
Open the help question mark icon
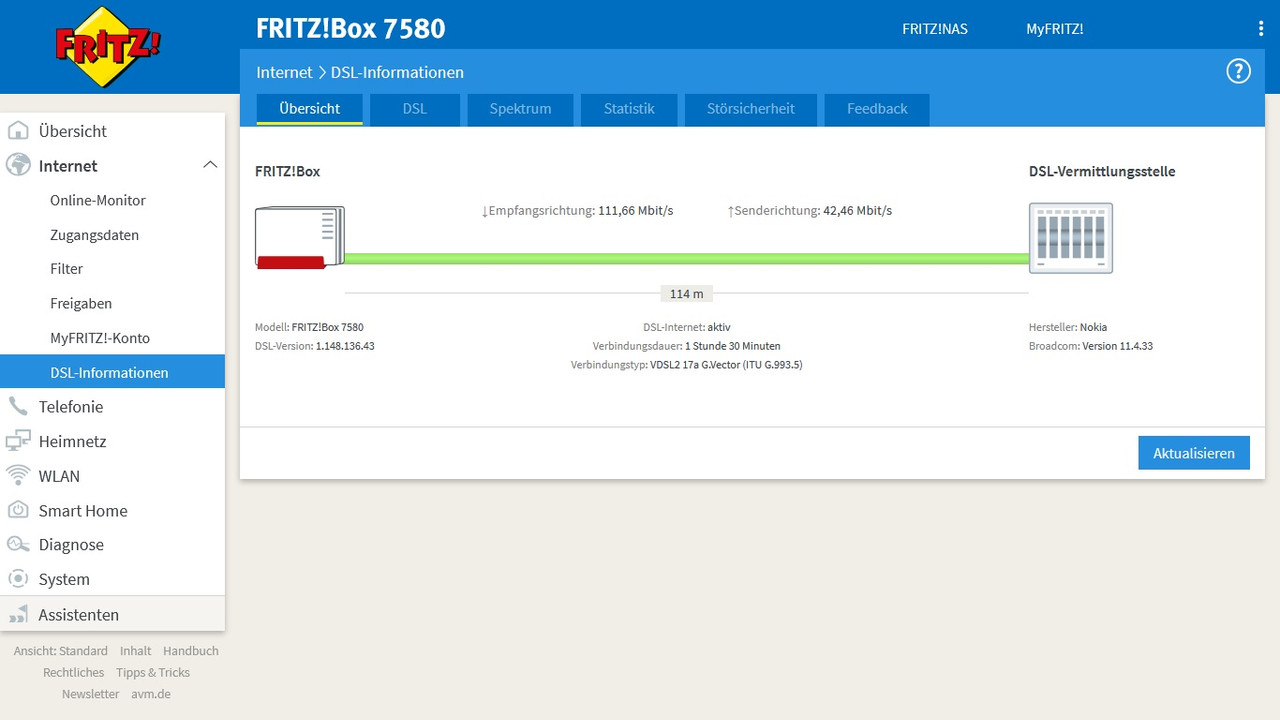tap(1238, 71)
